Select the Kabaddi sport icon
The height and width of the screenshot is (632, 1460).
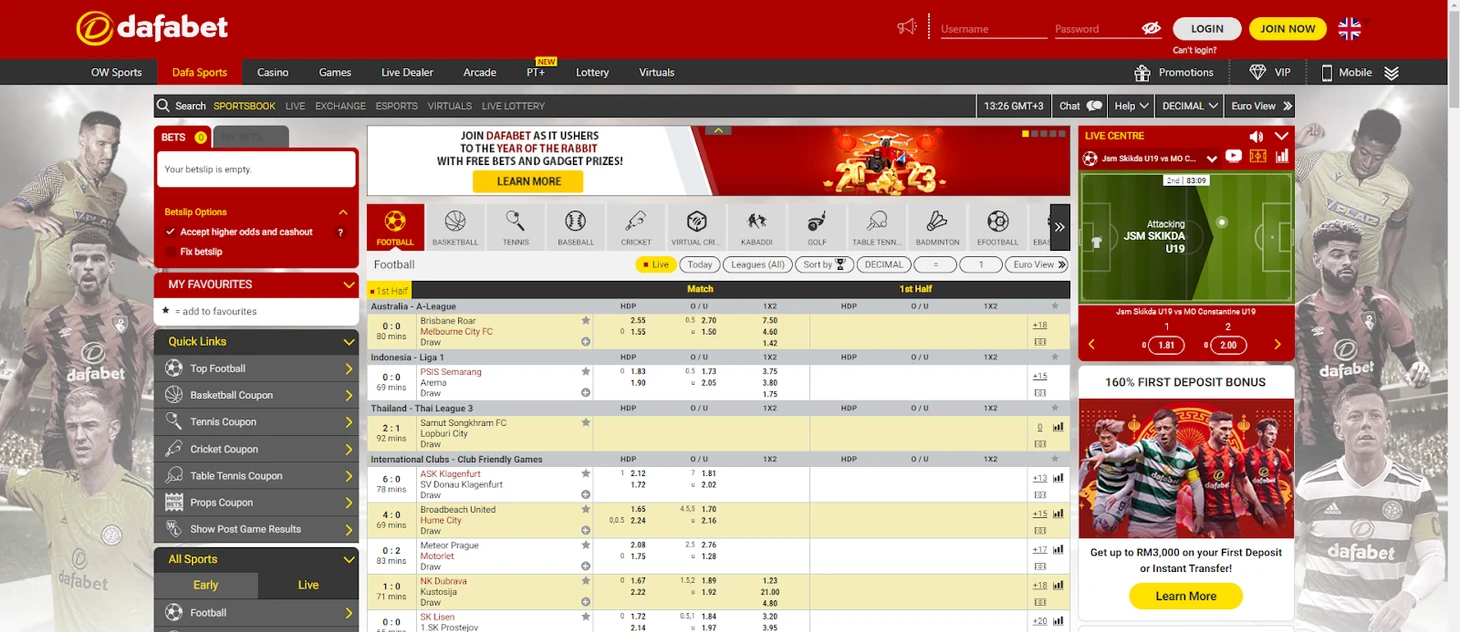756,227
